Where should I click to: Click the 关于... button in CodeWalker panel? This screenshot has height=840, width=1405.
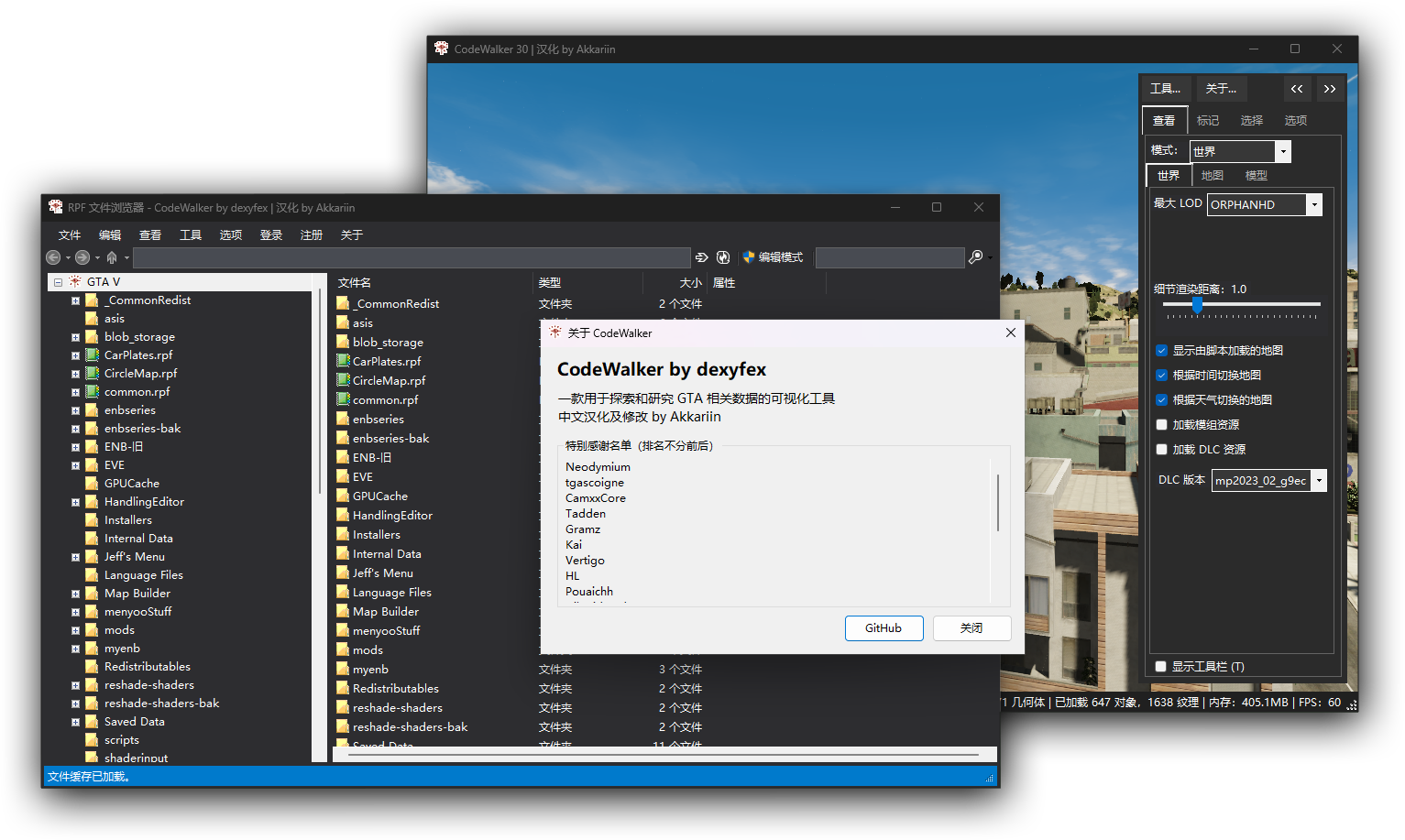click(x=1221, y=89)
